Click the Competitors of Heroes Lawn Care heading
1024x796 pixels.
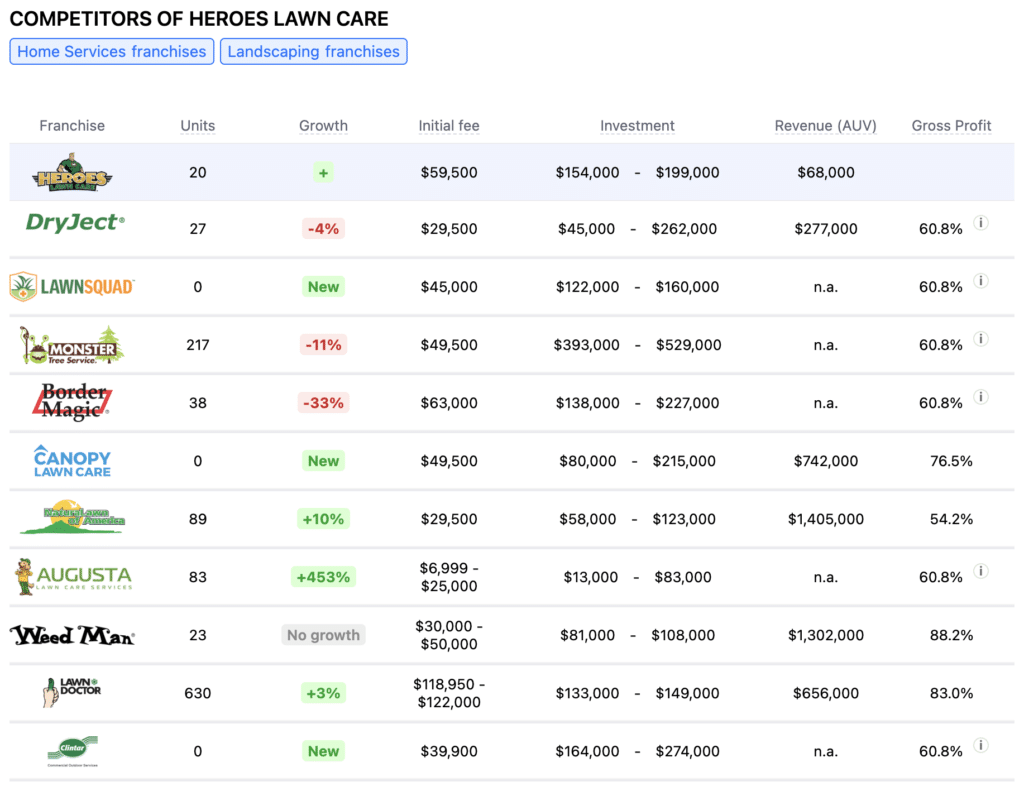pyautogui.click(x=199, y=19)
